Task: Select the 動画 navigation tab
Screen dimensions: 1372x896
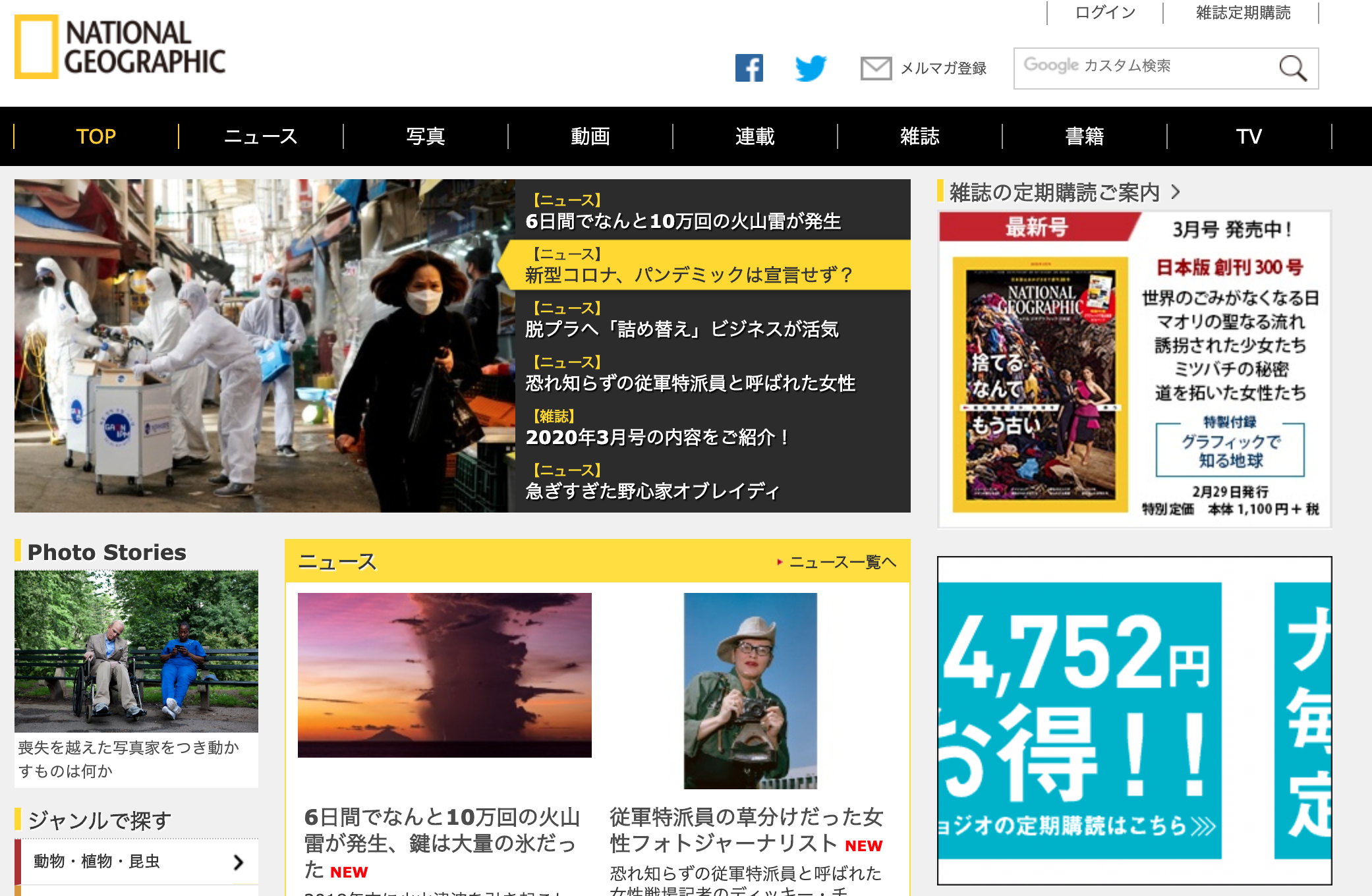Action: (x=590, y=136)
